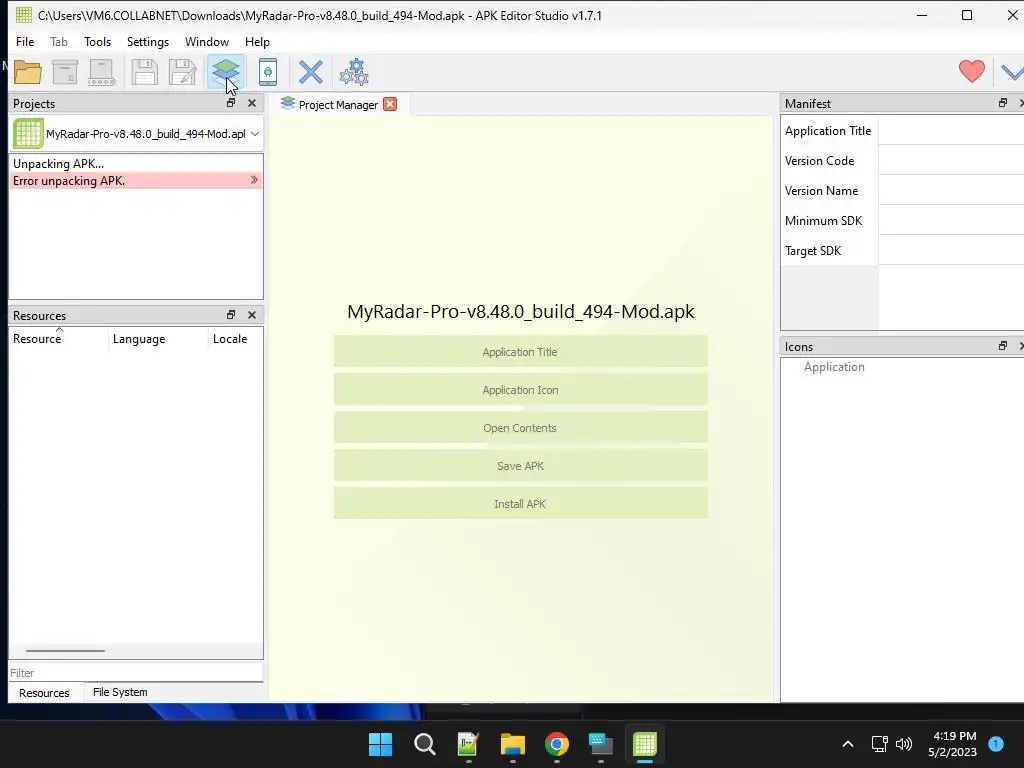Click the Filter input field
This screenshot has width=1024, height=768.
click(136, 673)
